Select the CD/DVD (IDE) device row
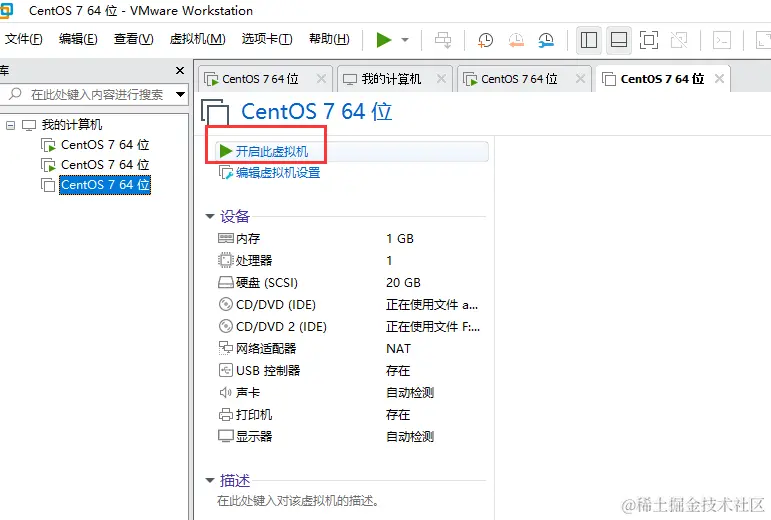The height and width of the screenshot is (520, 771). point(350,305)
